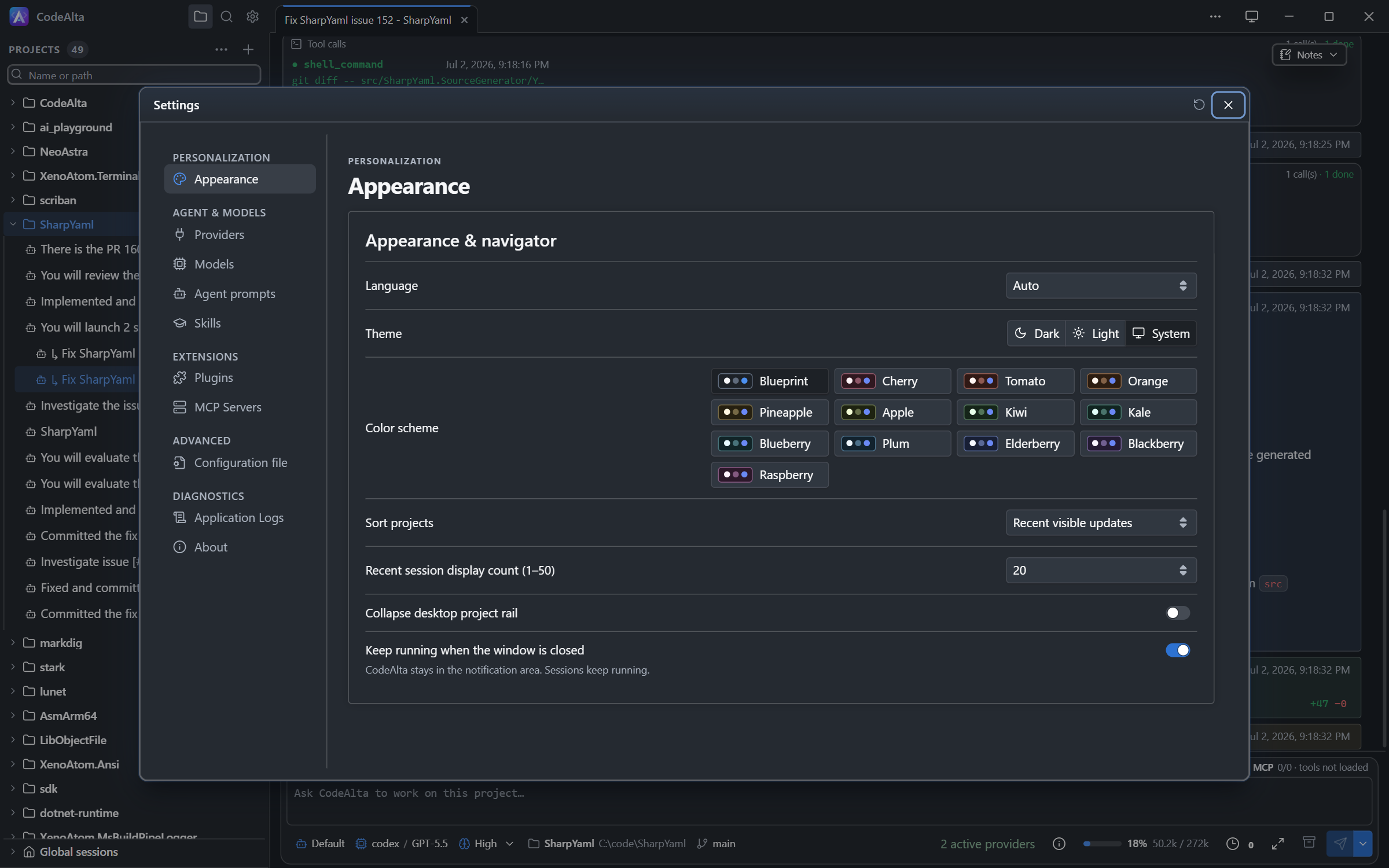The height and width of the screenshot is (868, 1389).
Task: Choose the Blueprint color scheme
Action: click(x=769, y=381)
